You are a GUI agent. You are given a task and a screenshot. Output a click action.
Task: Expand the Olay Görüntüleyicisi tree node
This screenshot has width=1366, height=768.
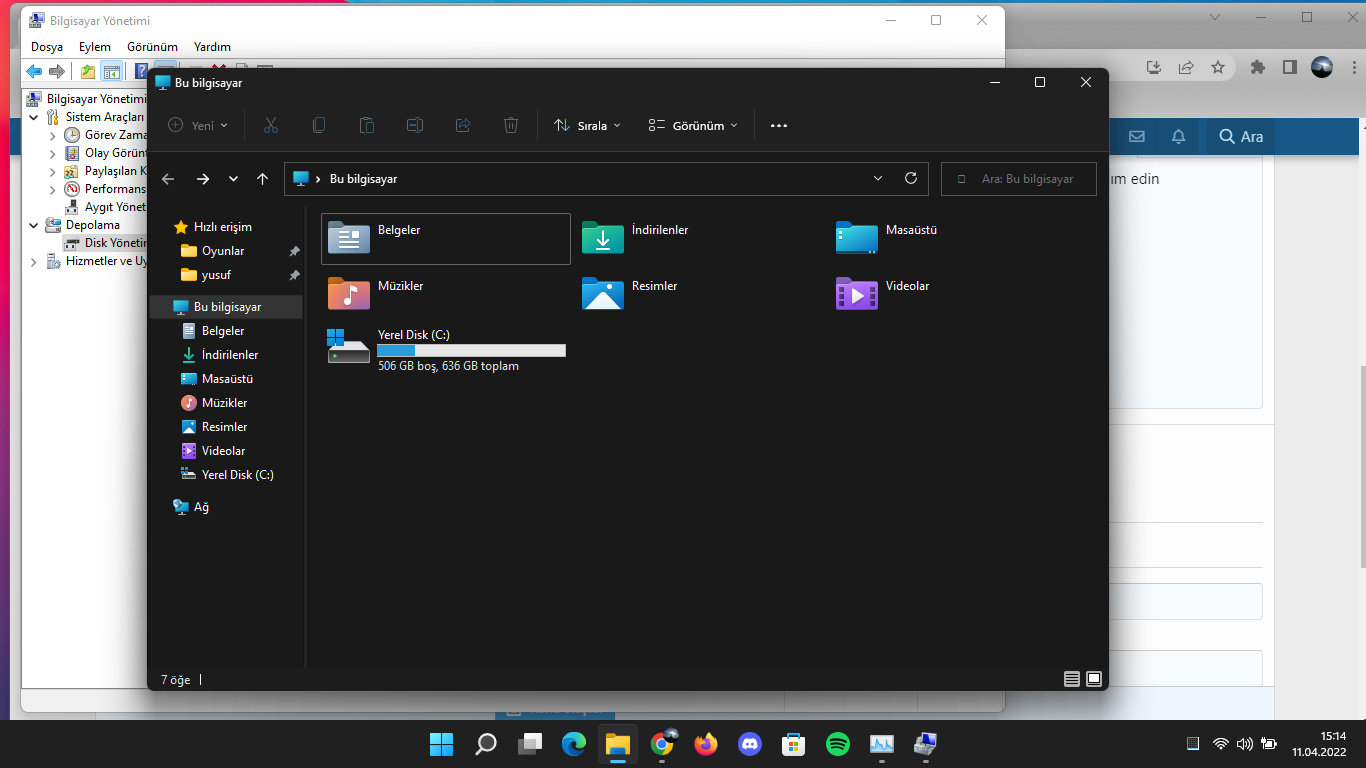click(53, 153)
